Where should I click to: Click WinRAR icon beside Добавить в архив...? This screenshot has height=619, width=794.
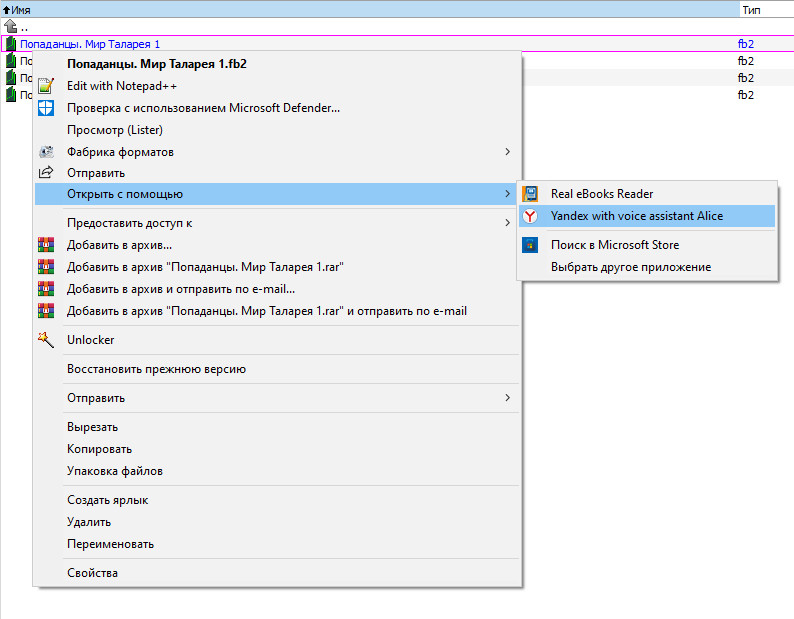(46, 245)
